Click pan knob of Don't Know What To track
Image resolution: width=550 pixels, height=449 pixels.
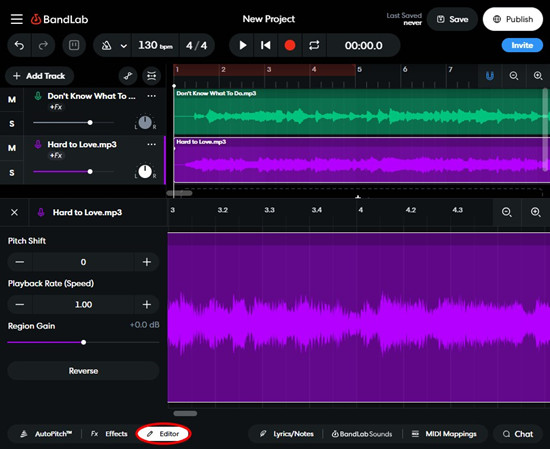tap(145, 122)
